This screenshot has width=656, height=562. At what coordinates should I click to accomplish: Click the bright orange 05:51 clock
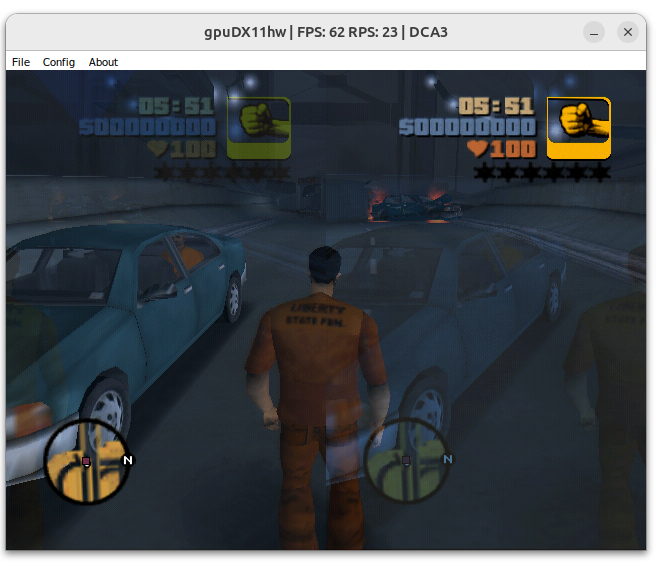tap(496, 106)
